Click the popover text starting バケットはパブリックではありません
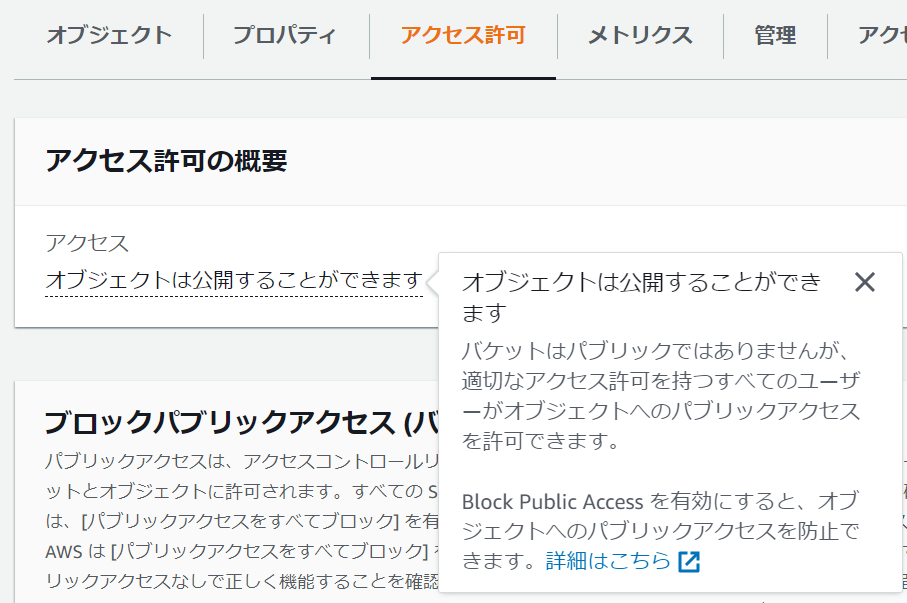Screen dimensions: 907x603 click(x=661, y=396)
